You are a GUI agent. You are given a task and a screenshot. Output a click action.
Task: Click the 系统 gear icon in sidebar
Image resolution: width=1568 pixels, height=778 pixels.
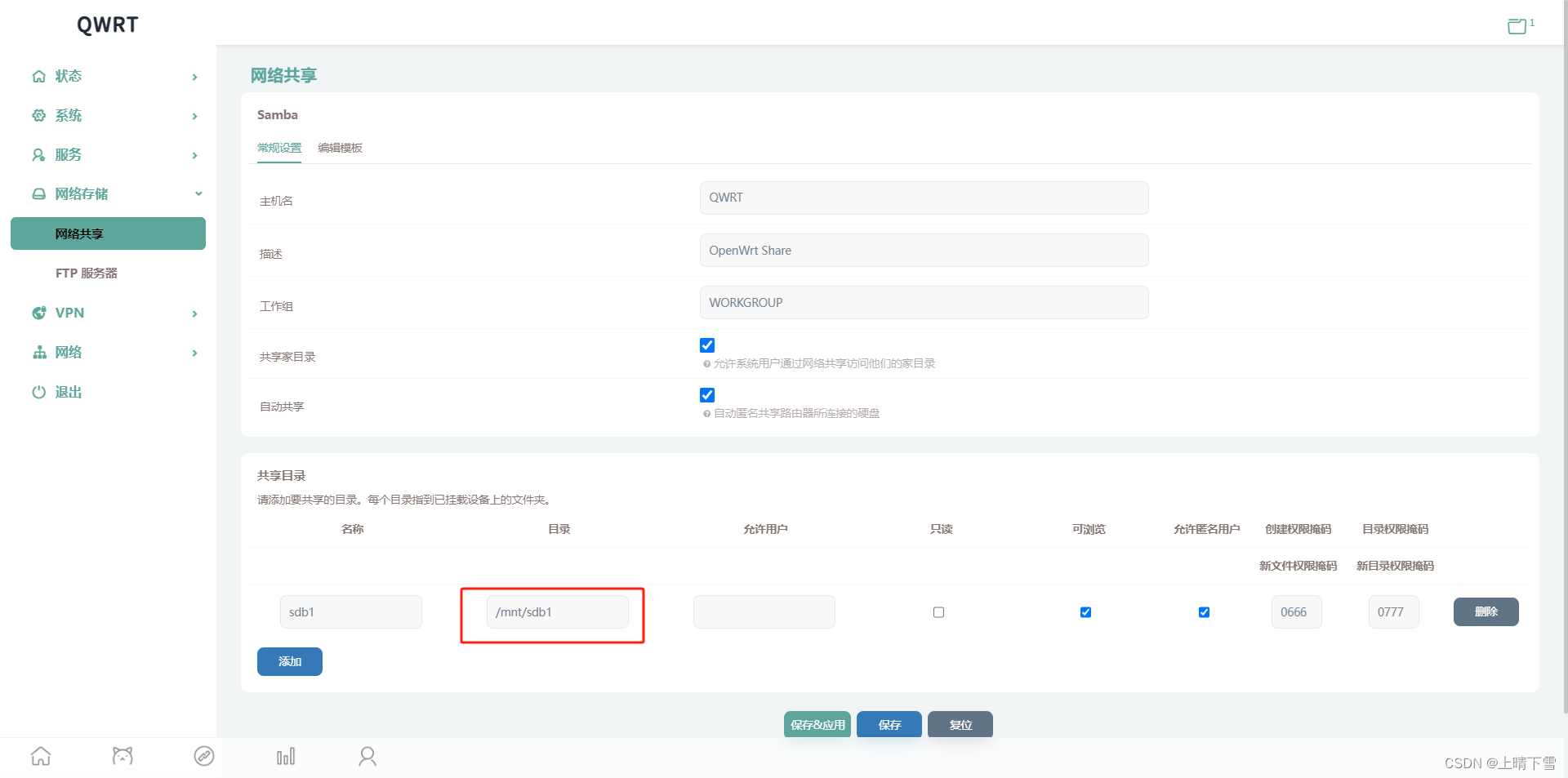(38, 115)
